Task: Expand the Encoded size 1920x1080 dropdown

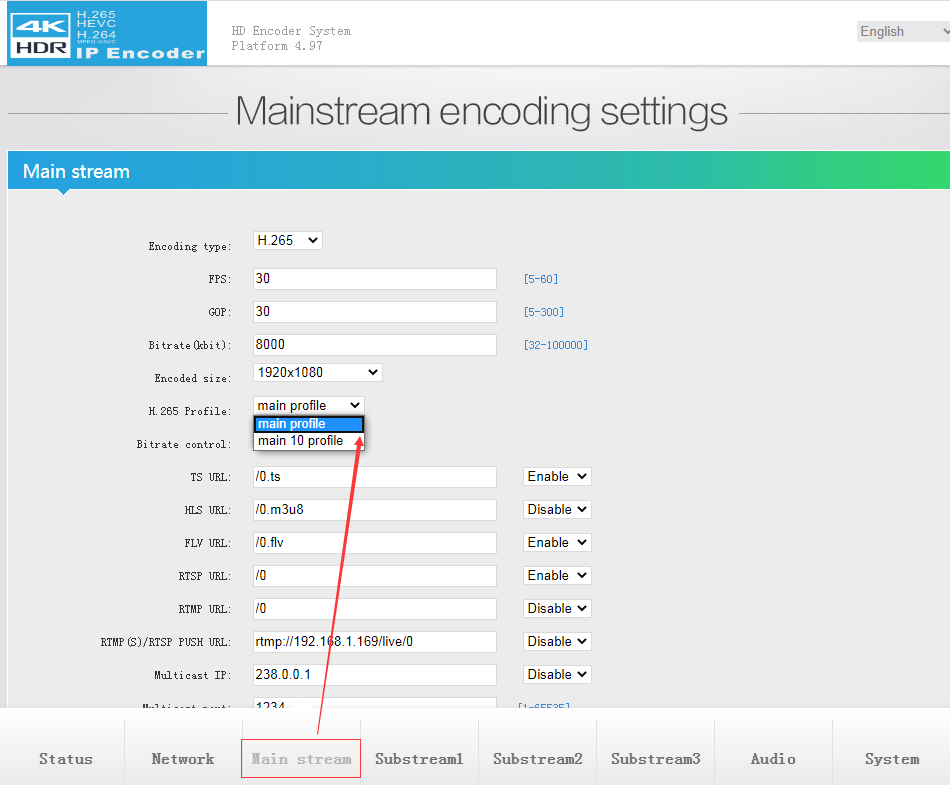Action: (318, 372)
